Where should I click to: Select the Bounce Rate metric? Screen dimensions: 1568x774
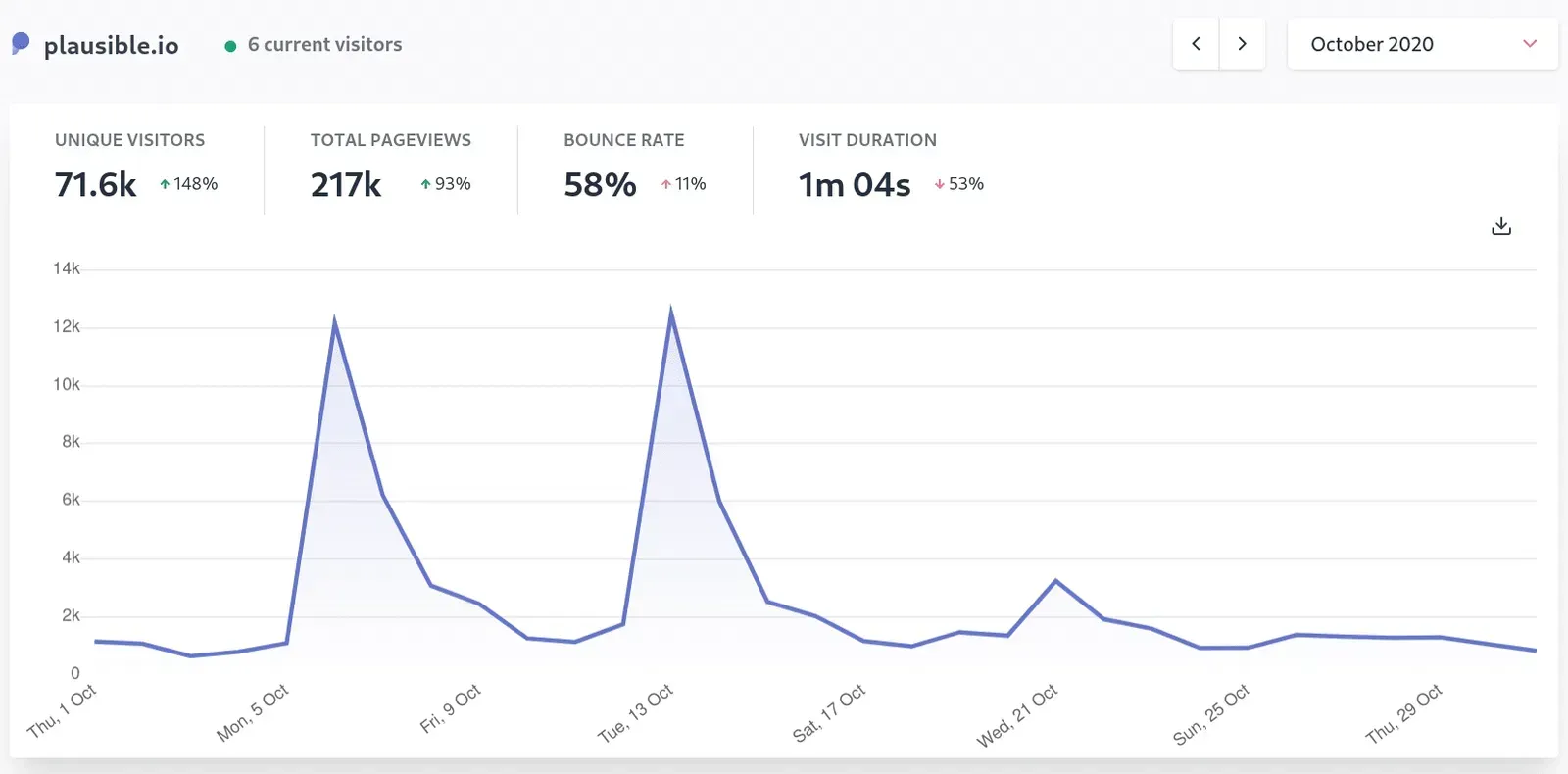pos(623,140)
